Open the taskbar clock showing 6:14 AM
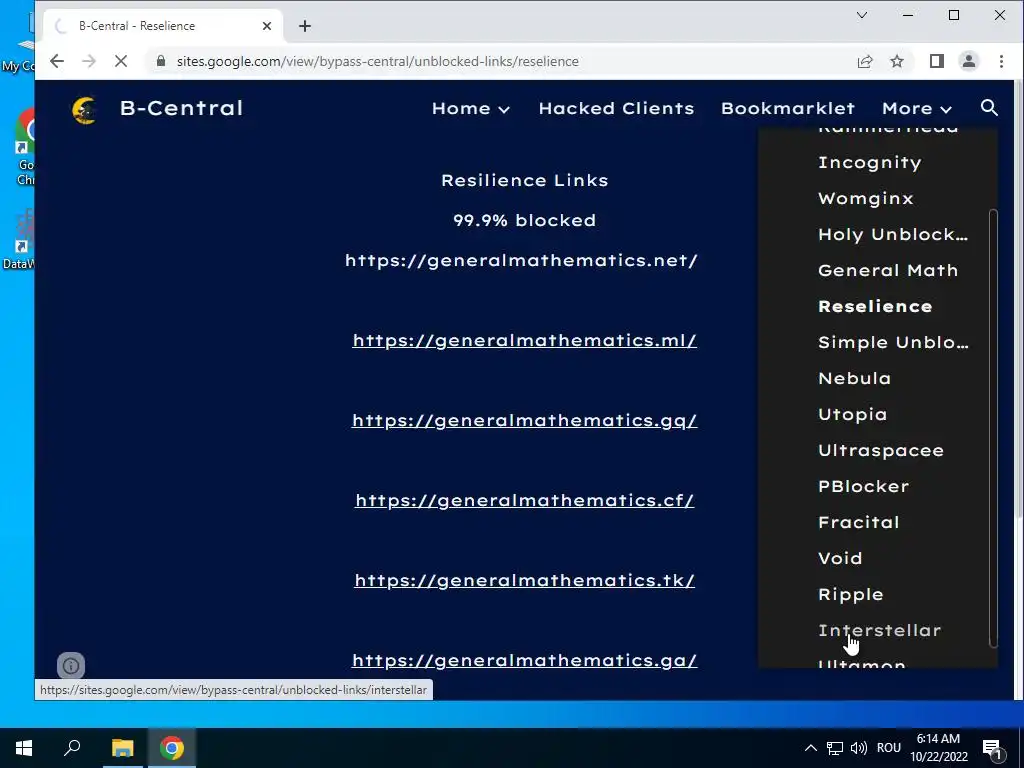The width and height of the screenshot is (1024, 768). tap(938, 748)
